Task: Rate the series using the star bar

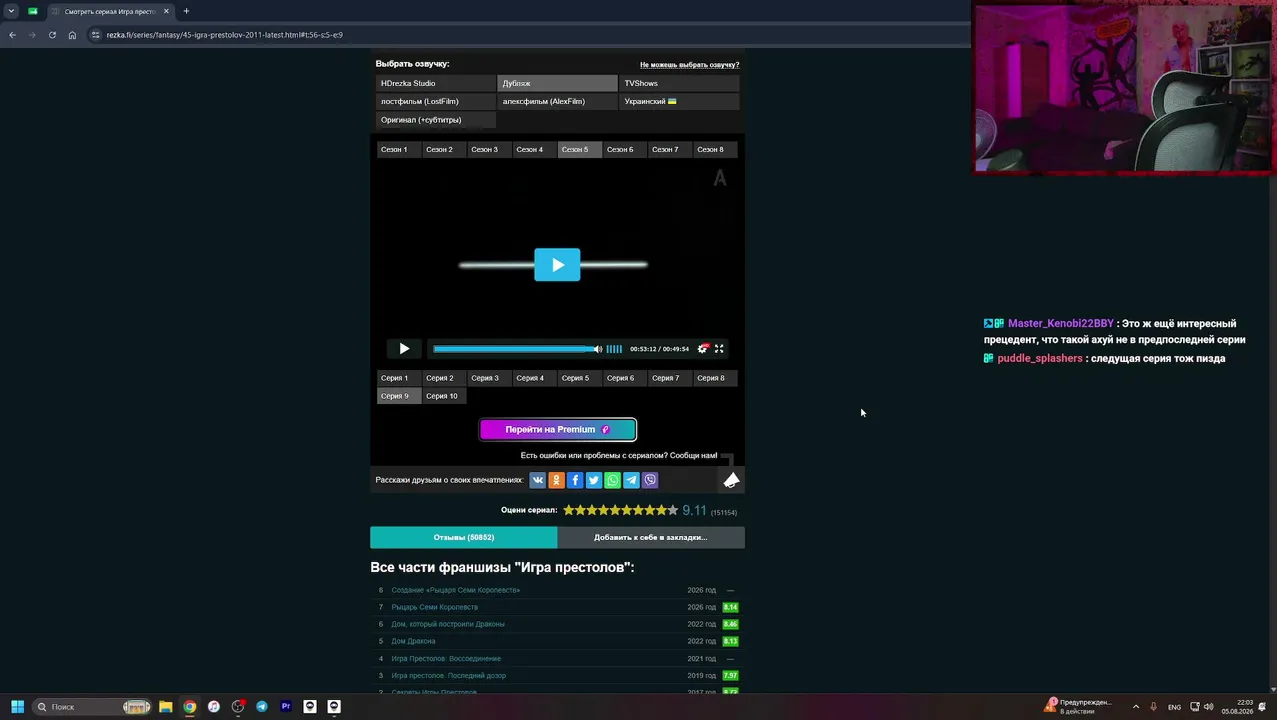Action: tap(620, 510)
